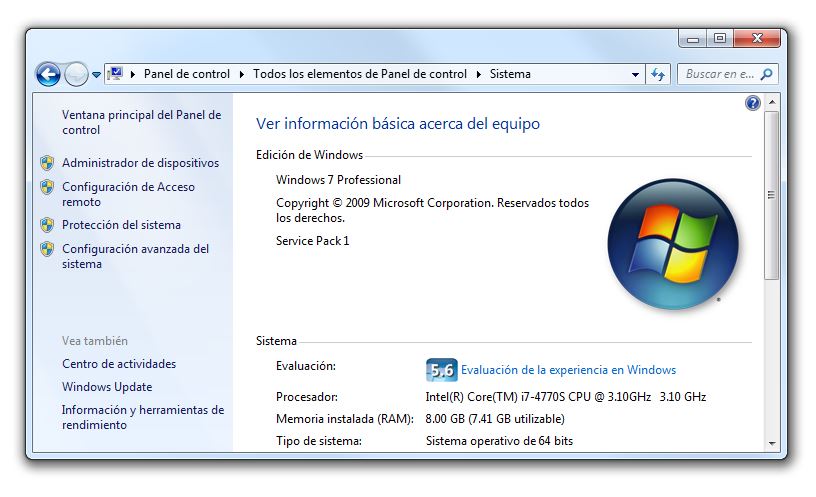Viewport: 816px width, 497px height.
Task: Click the greyed Forward navigation button
Action: point(76,74)
